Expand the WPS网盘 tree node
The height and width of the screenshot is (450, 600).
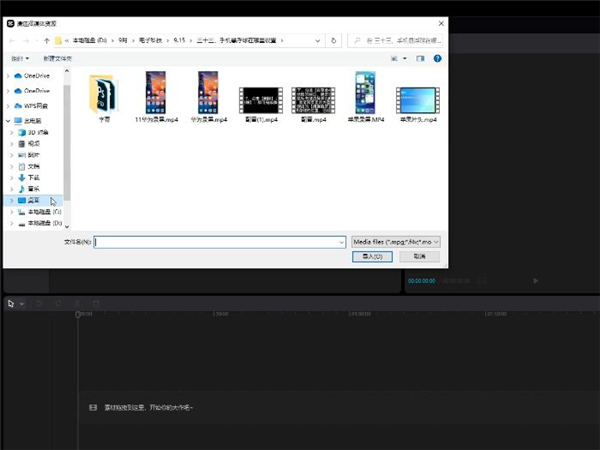(x=8, y=106)
